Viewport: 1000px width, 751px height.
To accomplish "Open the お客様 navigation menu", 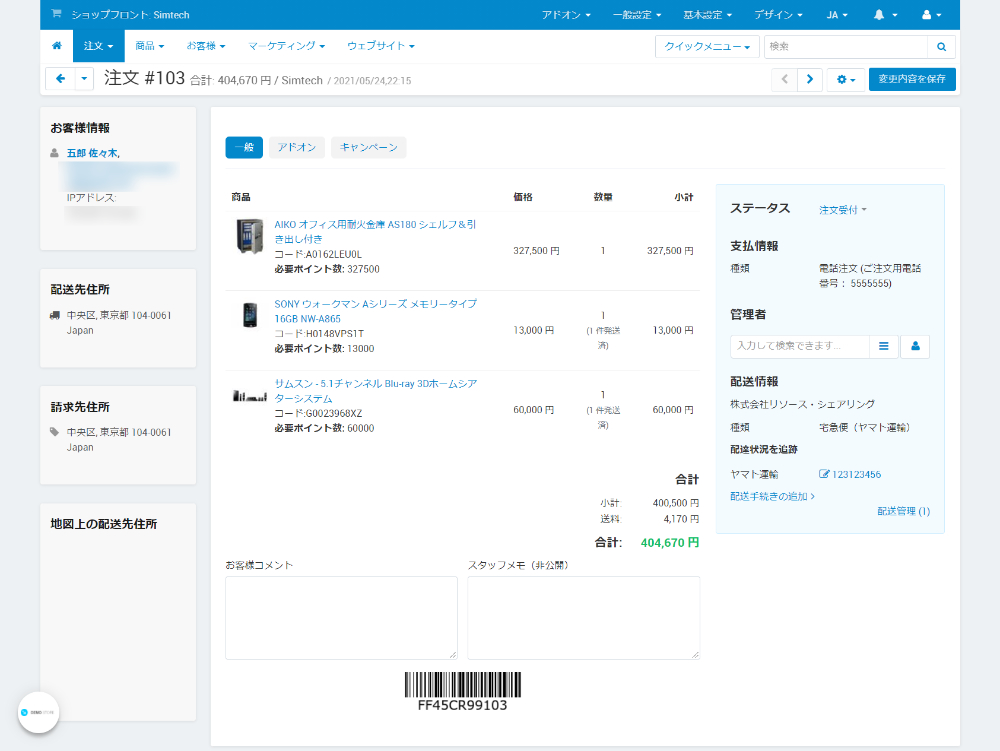I will tap(205, 46).
